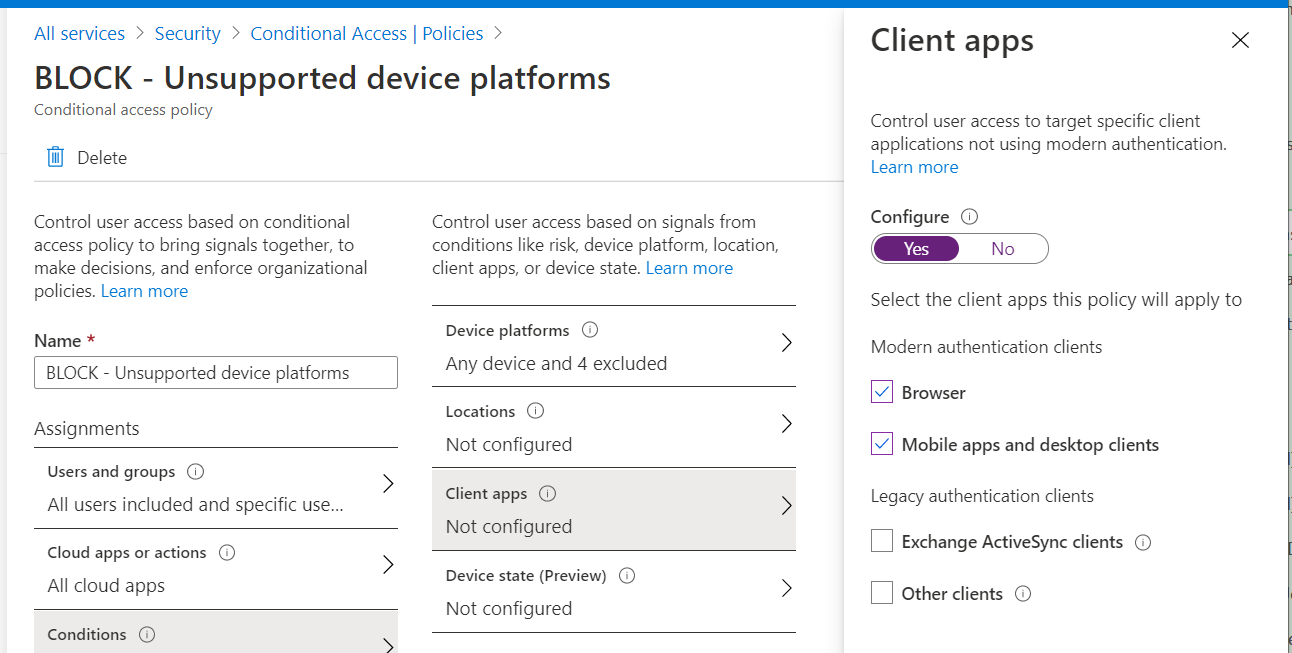The width and height of the screenshot is (1292, 653).
Task: Expand the Conditions chevron
Action: pyautogui.click(x=388, y=645)
